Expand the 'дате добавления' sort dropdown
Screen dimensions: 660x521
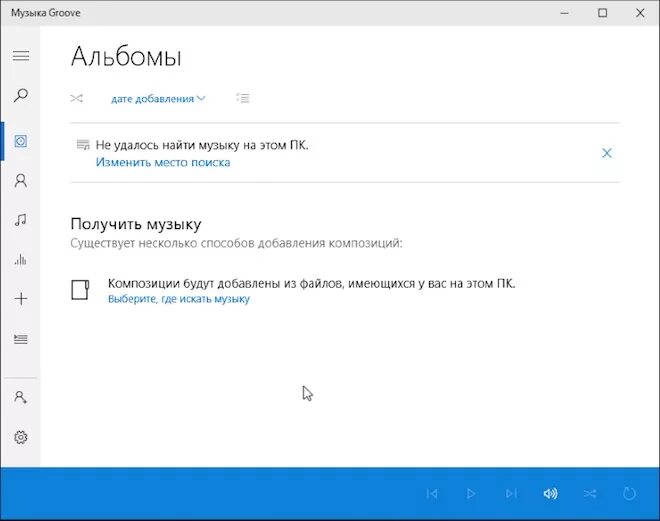point(158,98)
